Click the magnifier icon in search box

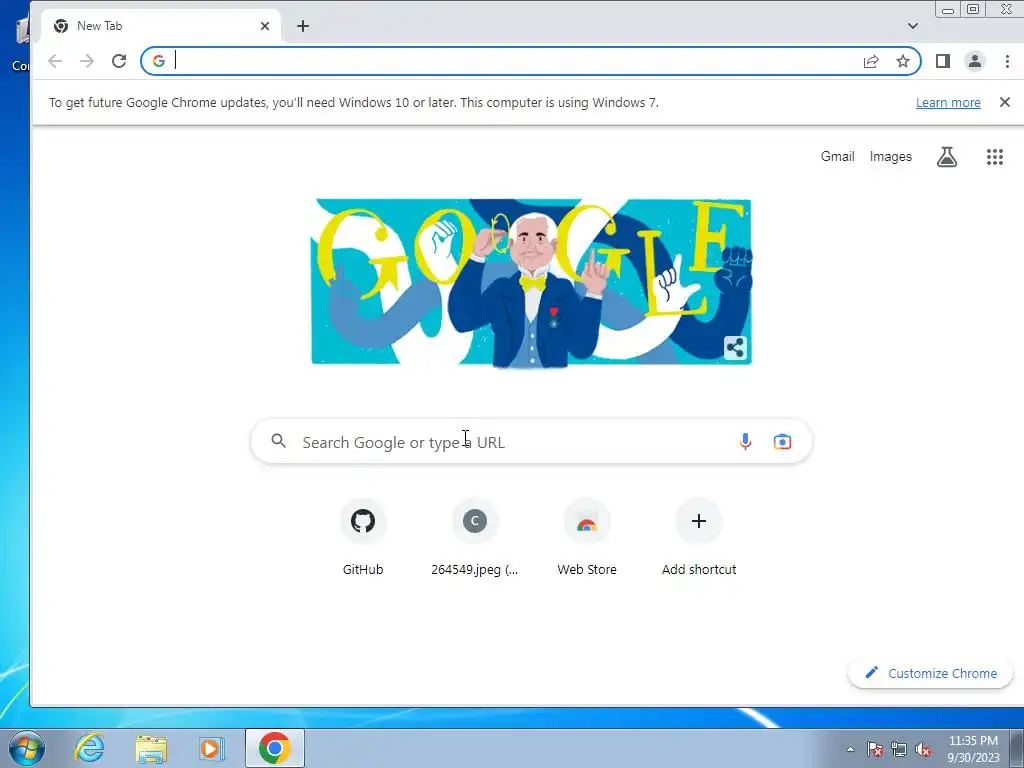279,441
